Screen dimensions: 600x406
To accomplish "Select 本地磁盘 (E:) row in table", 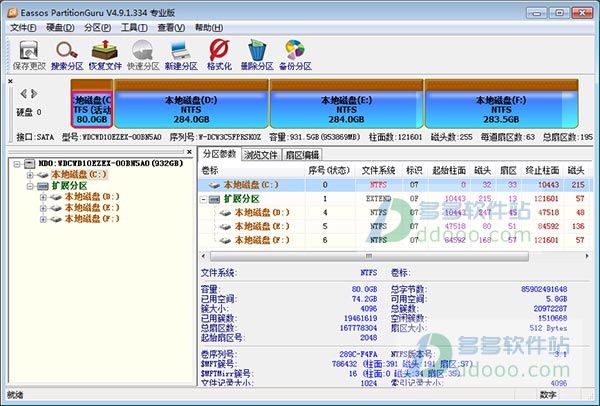I will tap(396, 227).
